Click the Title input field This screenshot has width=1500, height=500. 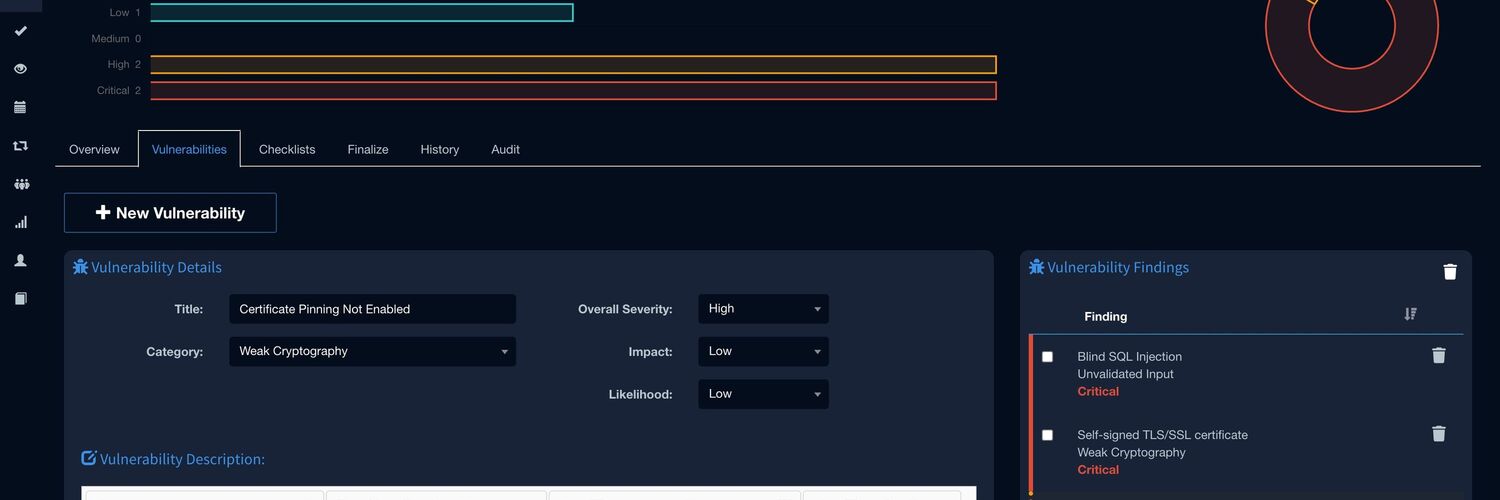[372, 309]
